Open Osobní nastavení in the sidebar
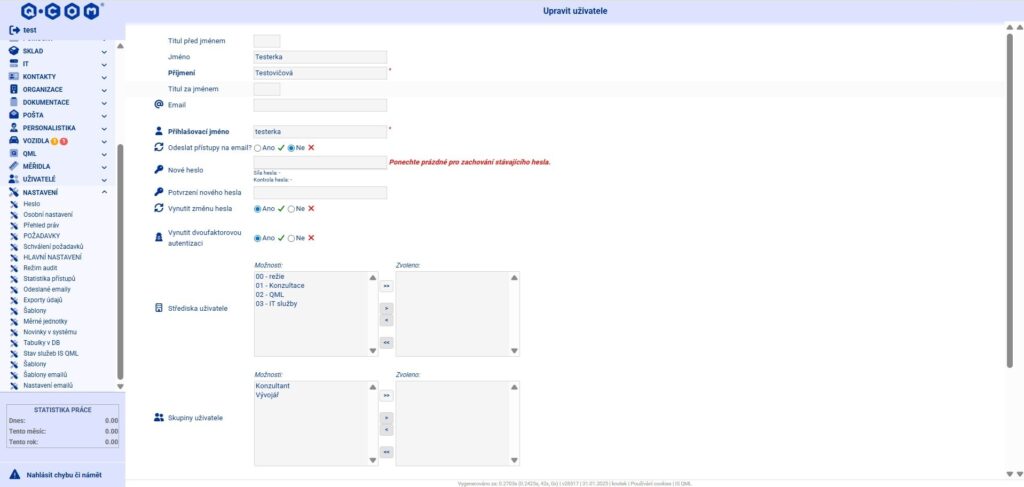Viewport: 1024px width, 487px height. point(48,214)
